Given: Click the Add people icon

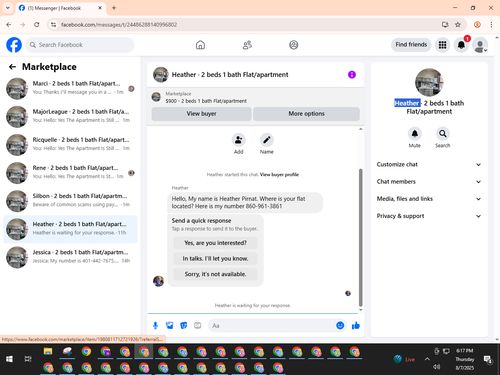Looking at the screenshot, I should [238, 140].
